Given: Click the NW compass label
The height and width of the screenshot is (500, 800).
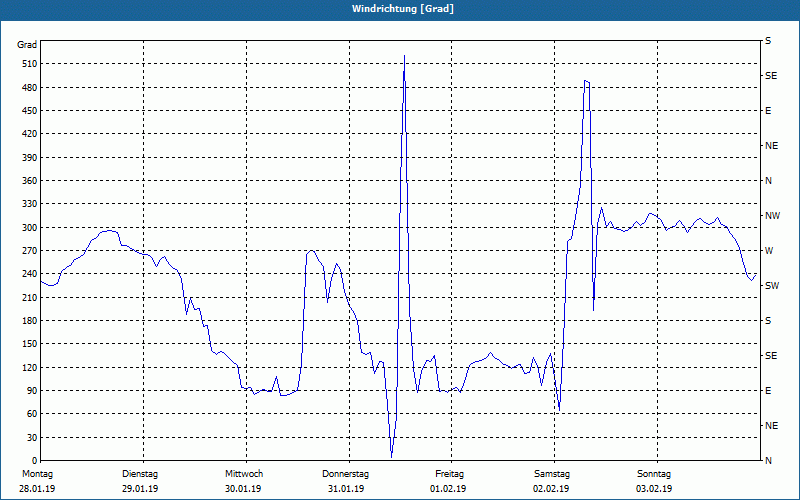Looking at the screenshot, I should [772, 216].
